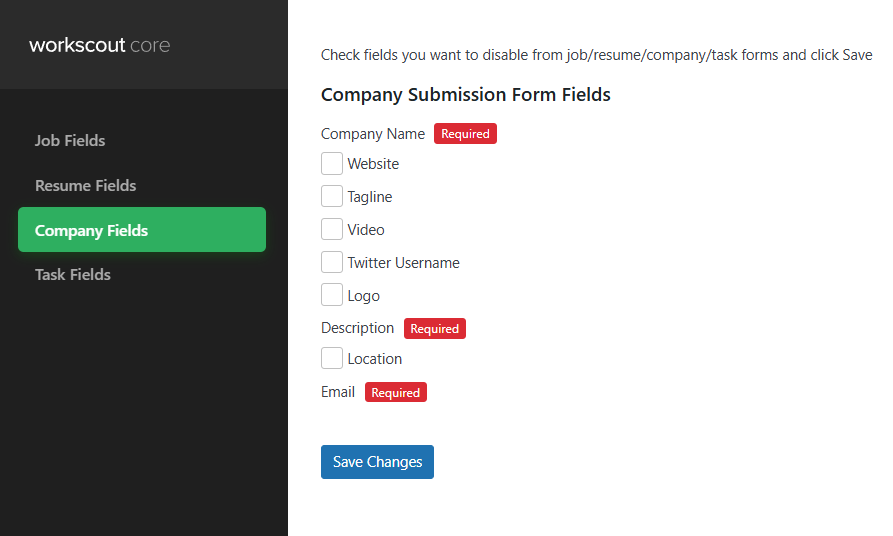Check the Website field checkbox
The image size is (893, 536).
pos(332,163)
